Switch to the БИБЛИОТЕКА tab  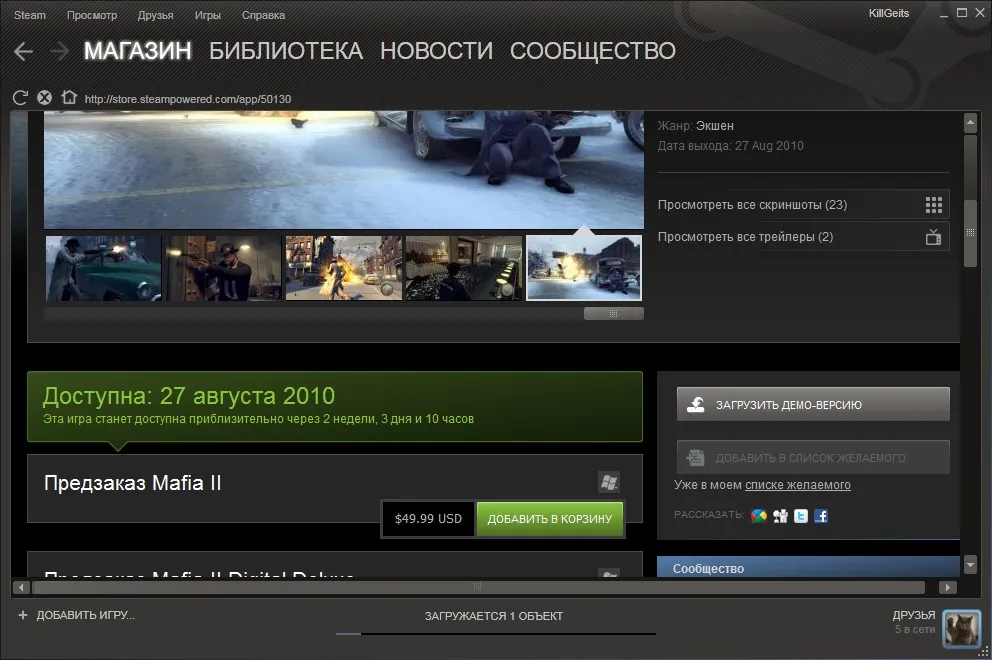[x=285, y=51]
